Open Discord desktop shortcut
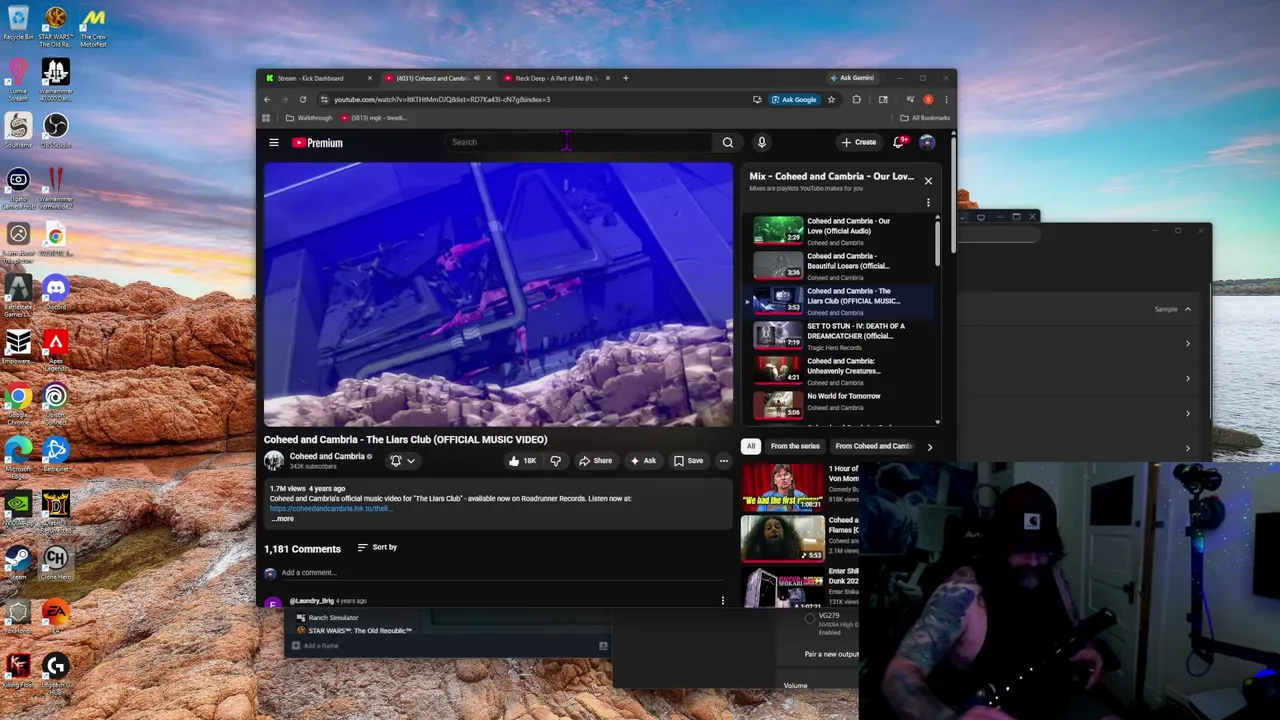Screen dimensions: 1280x720 (x=55, y=291)
